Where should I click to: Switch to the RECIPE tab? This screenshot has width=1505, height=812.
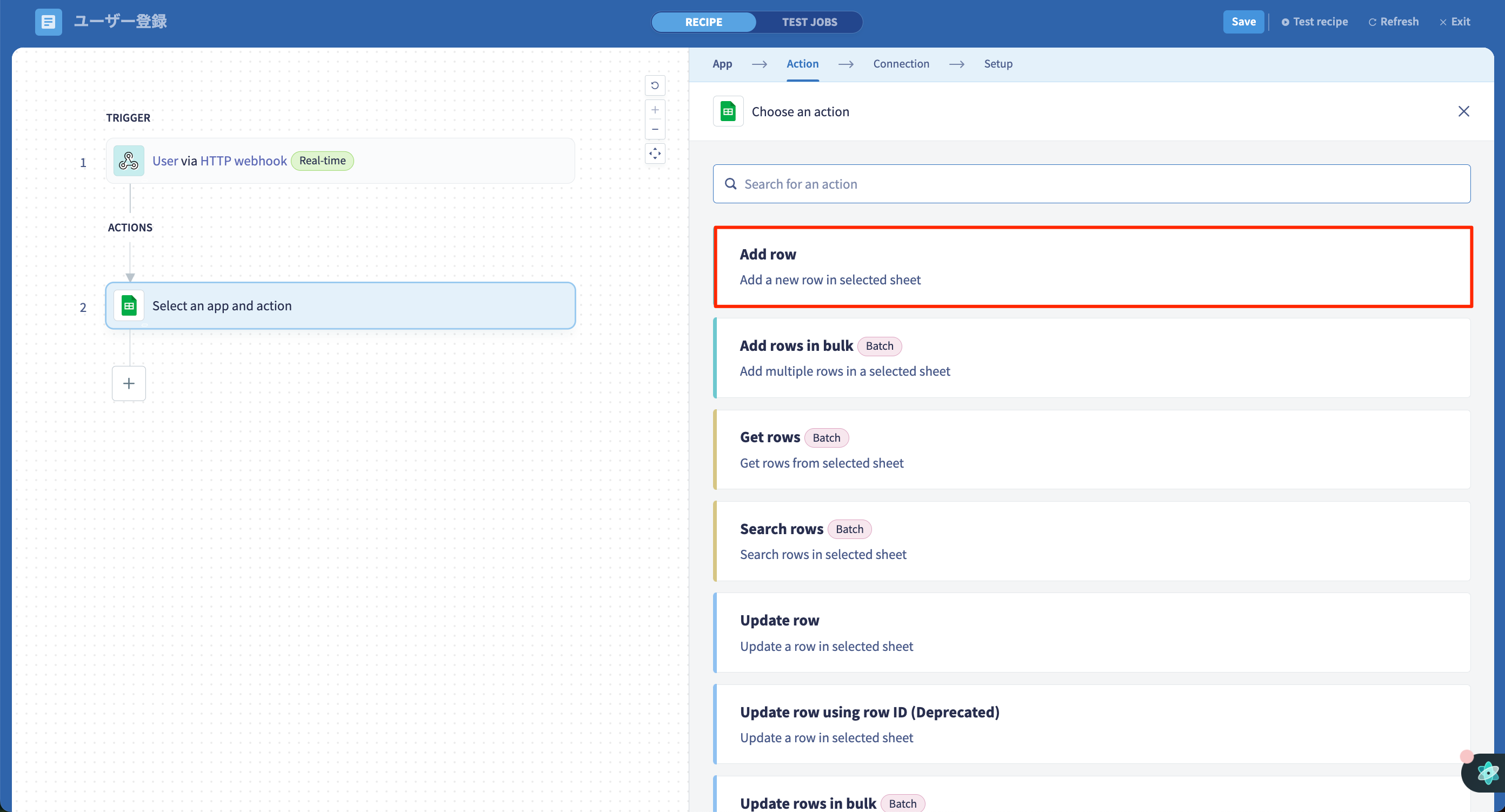pos(703,22)
